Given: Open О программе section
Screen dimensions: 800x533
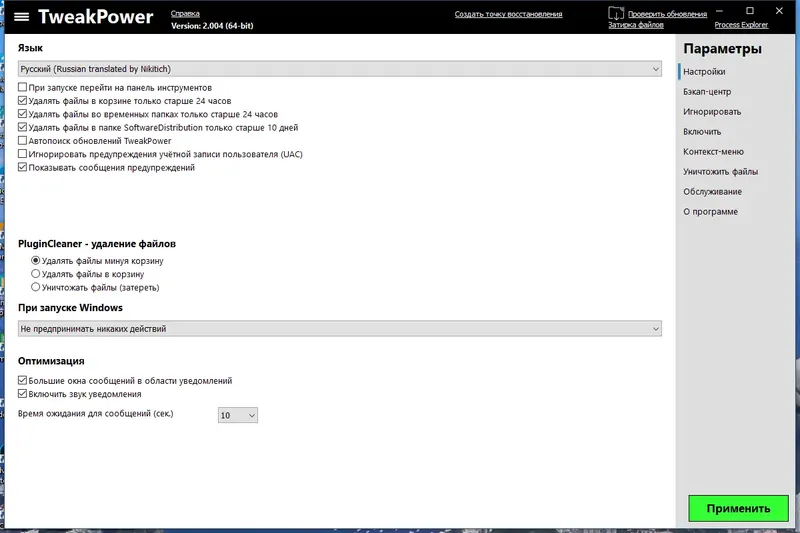Looking at the screenshot, I should point(710,212).
